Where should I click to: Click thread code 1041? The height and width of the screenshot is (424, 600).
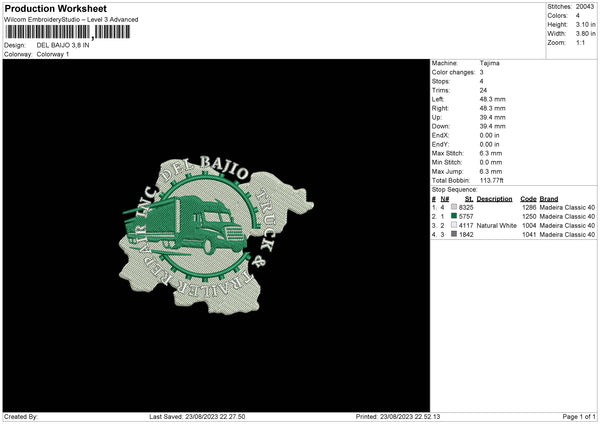coord(529,235)
